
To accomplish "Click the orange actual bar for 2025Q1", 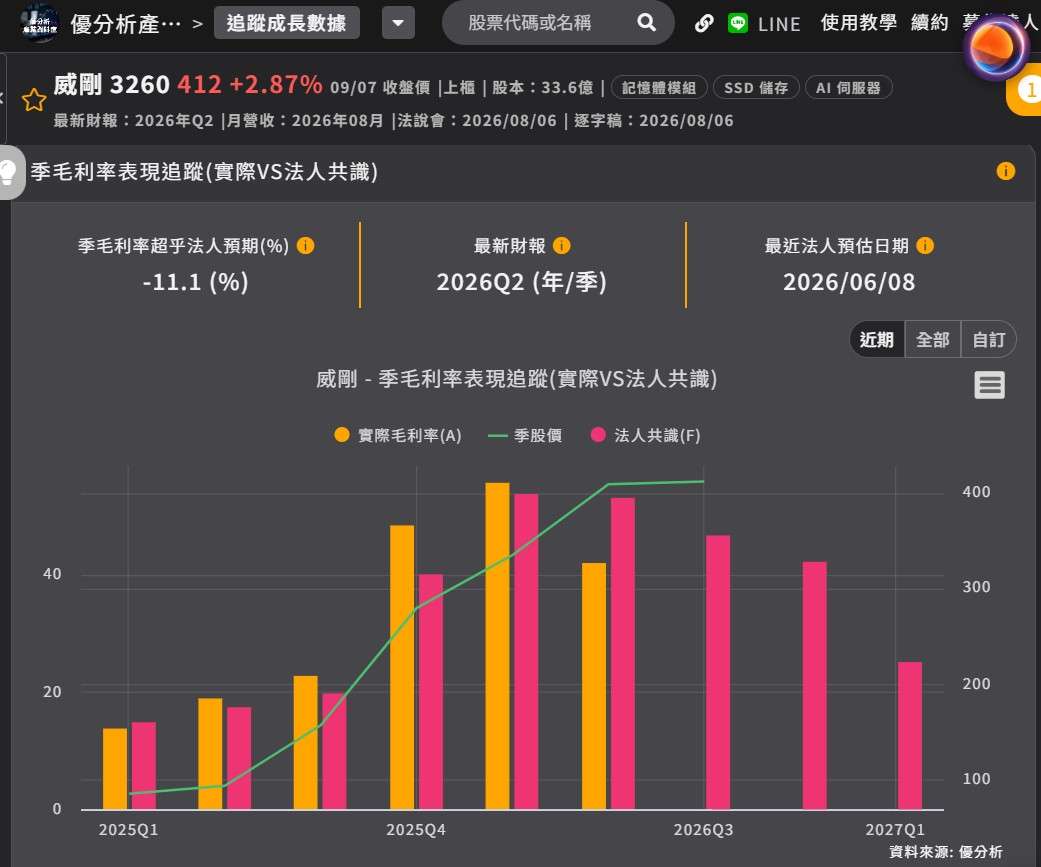I will point(115,769).
